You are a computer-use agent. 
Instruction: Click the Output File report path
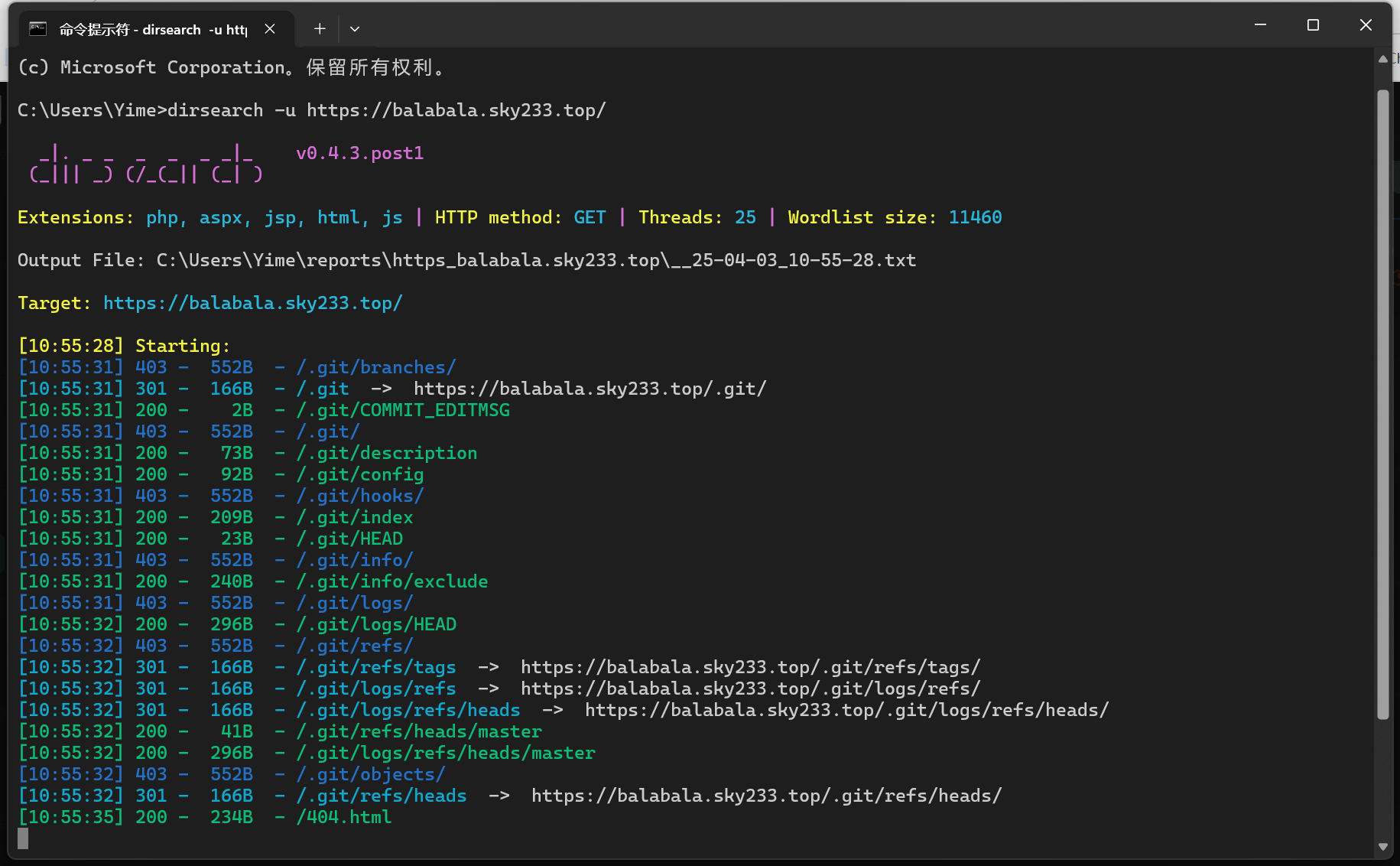point(536,260)
